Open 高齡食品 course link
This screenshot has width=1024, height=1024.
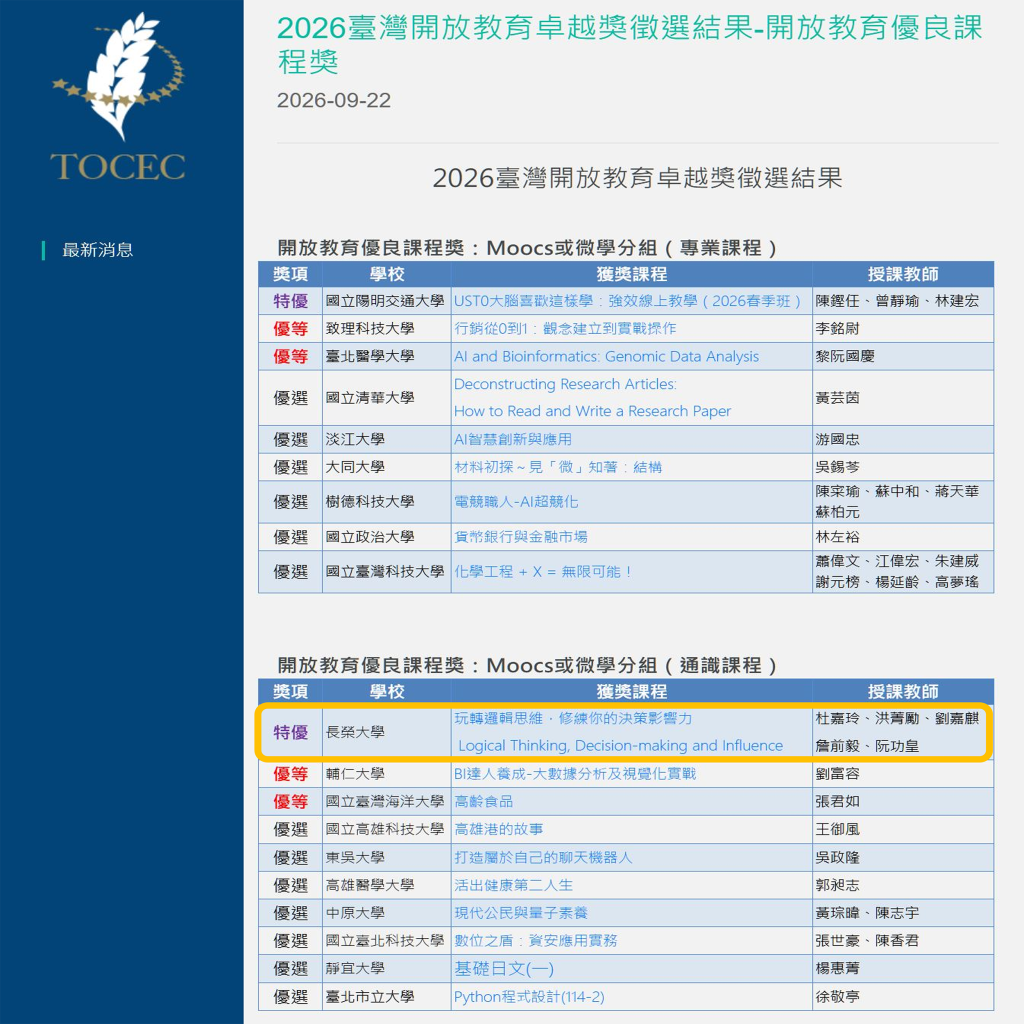(483, 801)
